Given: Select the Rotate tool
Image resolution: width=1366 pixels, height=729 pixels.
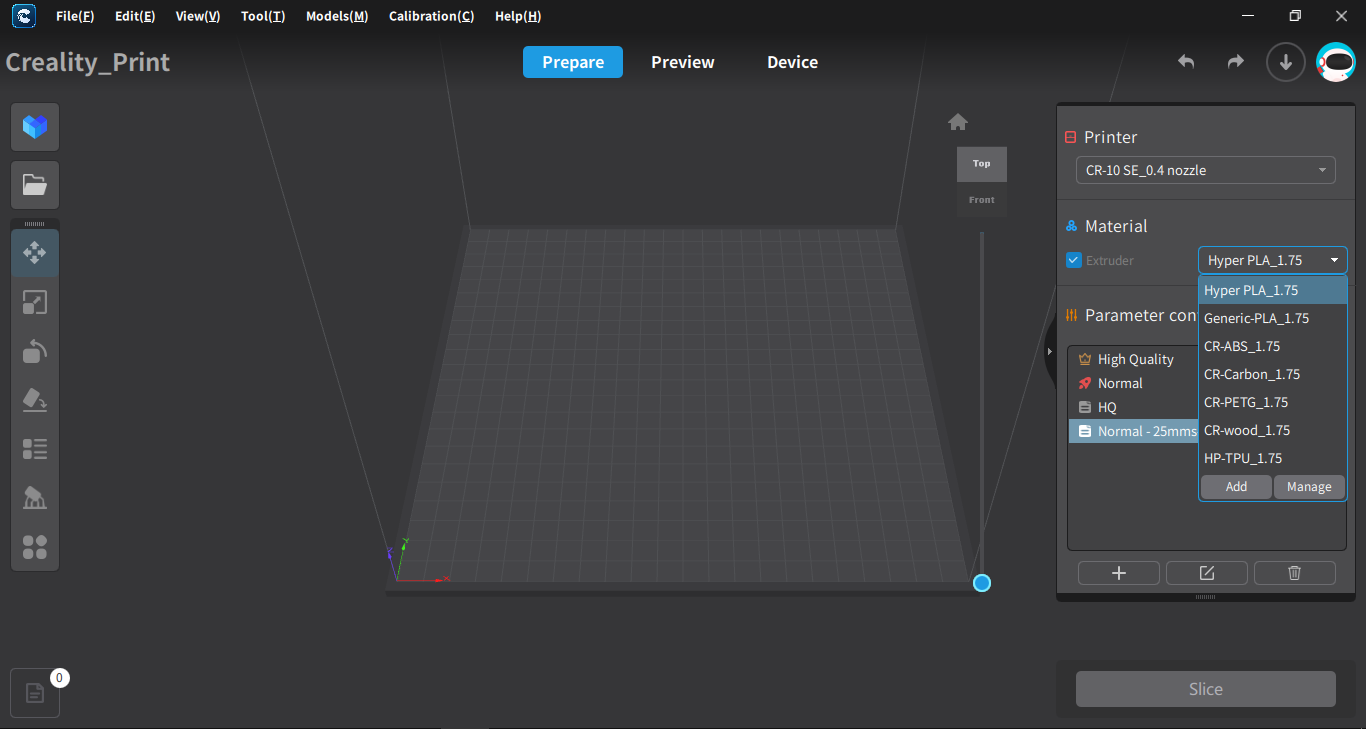Looking at the screenshot, I should tap(35, 351).
